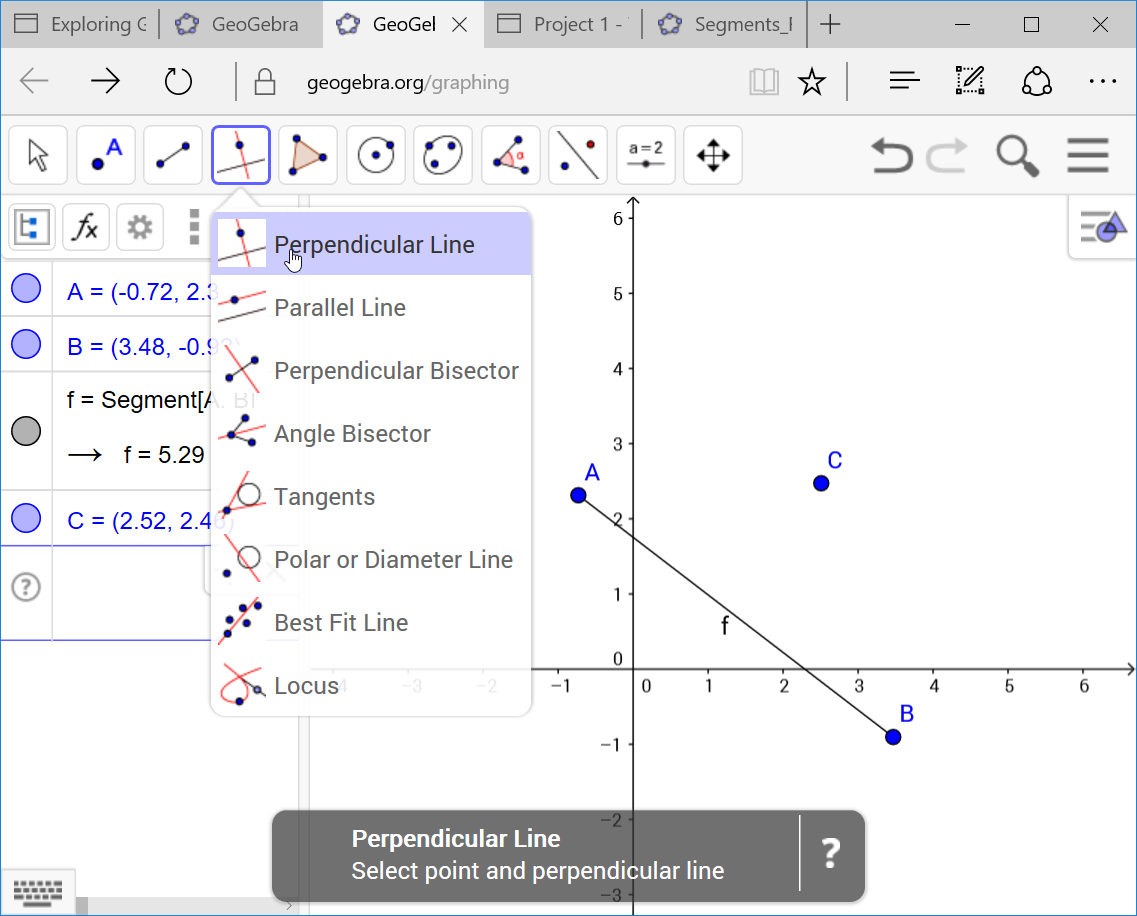The height and width of the screenshot is (916, 1137).
Task: Open the main hamburger menu
Action: tap(1087, 155)
